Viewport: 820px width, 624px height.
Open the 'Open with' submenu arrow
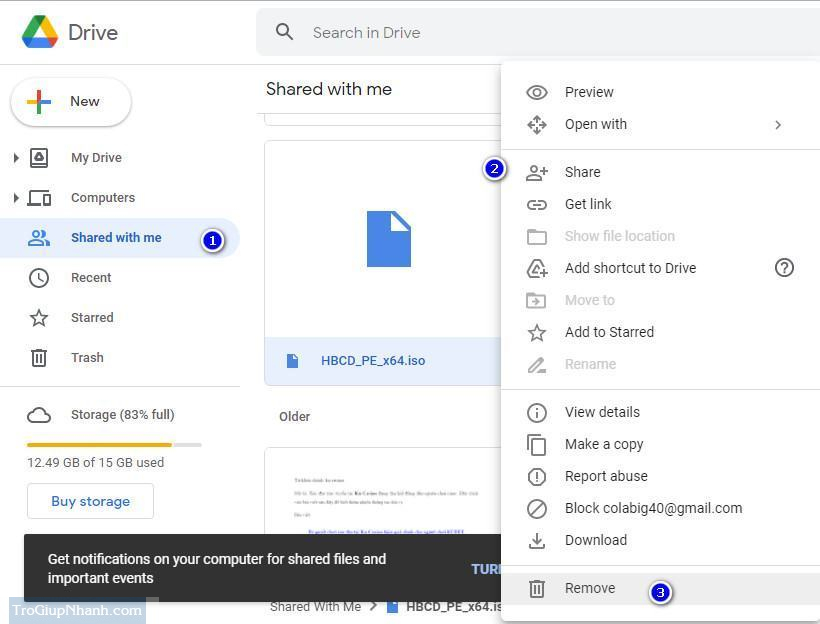[778, 125]
